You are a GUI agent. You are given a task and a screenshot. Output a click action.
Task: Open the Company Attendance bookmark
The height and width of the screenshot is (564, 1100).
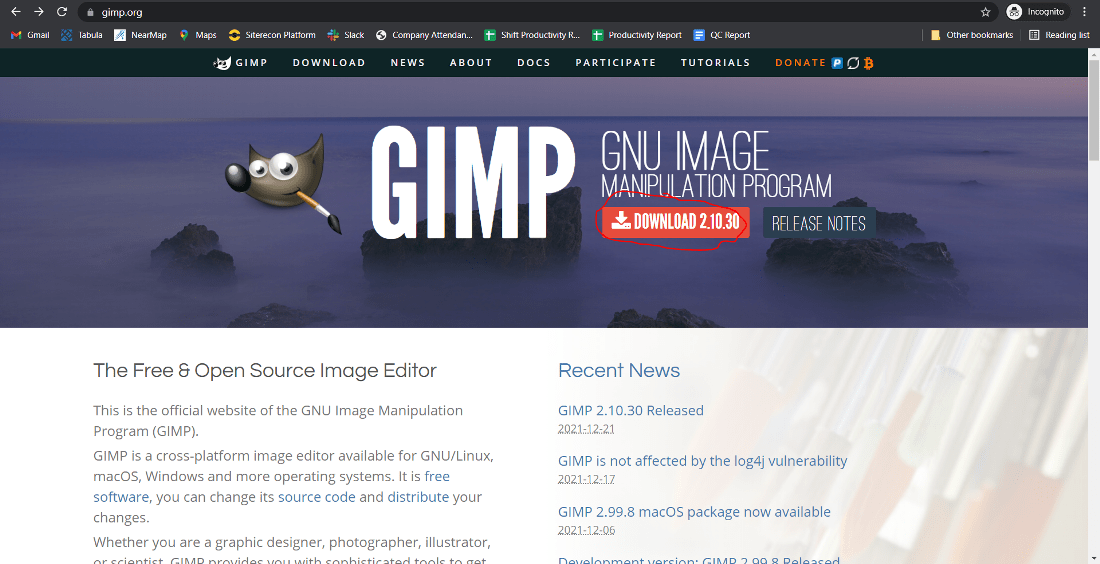coord(424,35)
